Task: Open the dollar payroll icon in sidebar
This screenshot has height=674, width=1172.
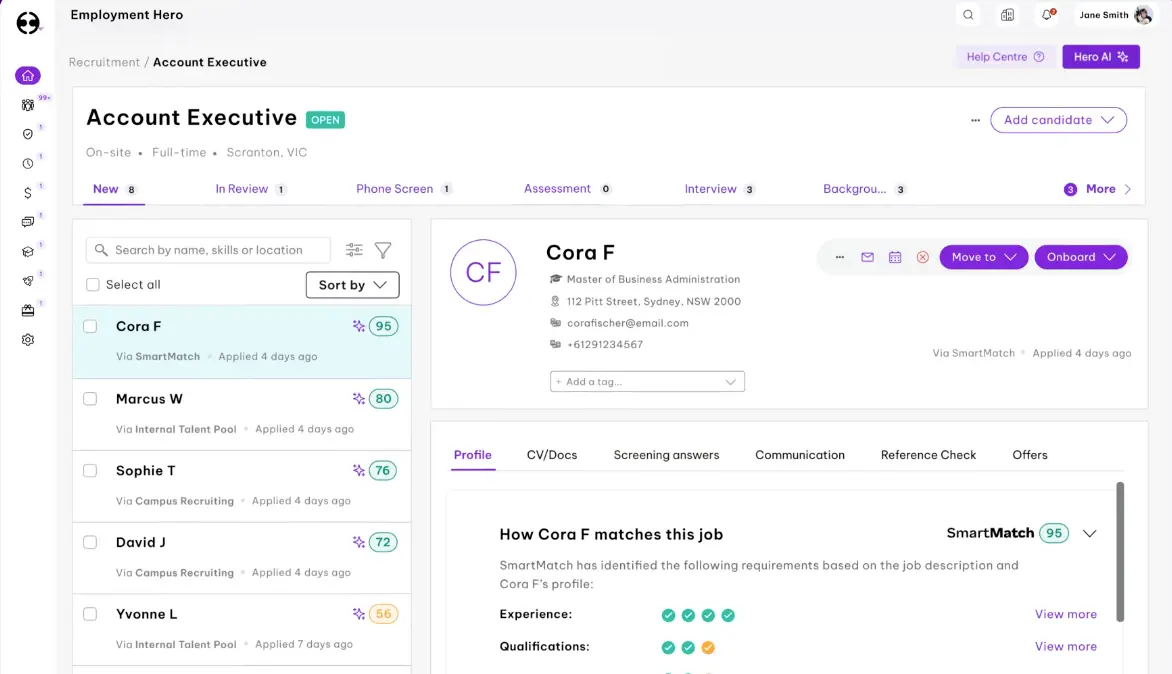Action: 27,192
